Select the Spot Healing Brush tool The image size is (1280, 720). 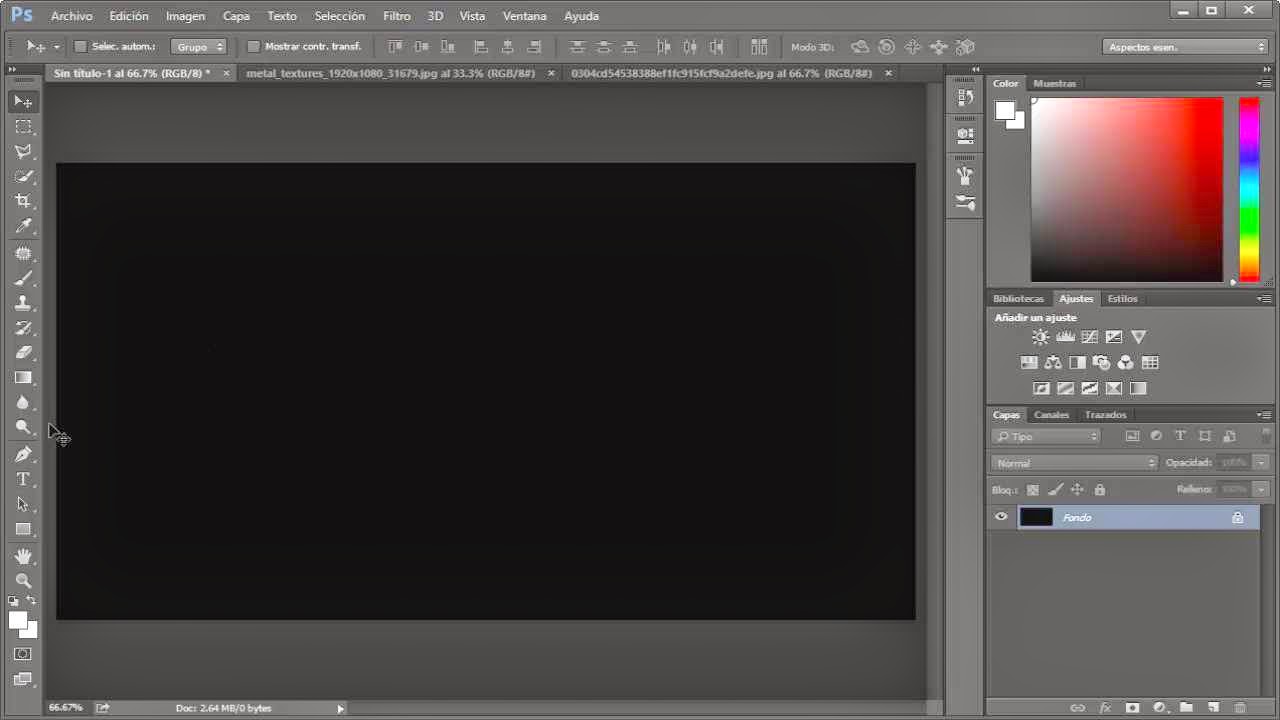(23, 254)
